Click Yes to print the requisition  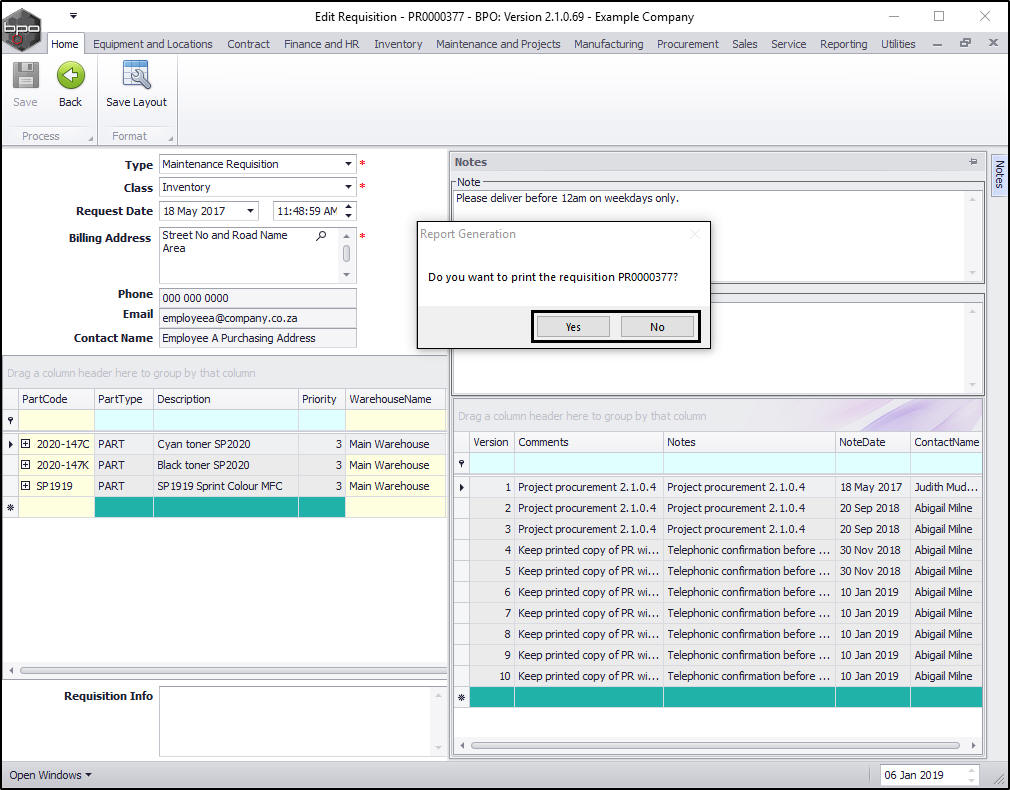click(x=573, y=327)
